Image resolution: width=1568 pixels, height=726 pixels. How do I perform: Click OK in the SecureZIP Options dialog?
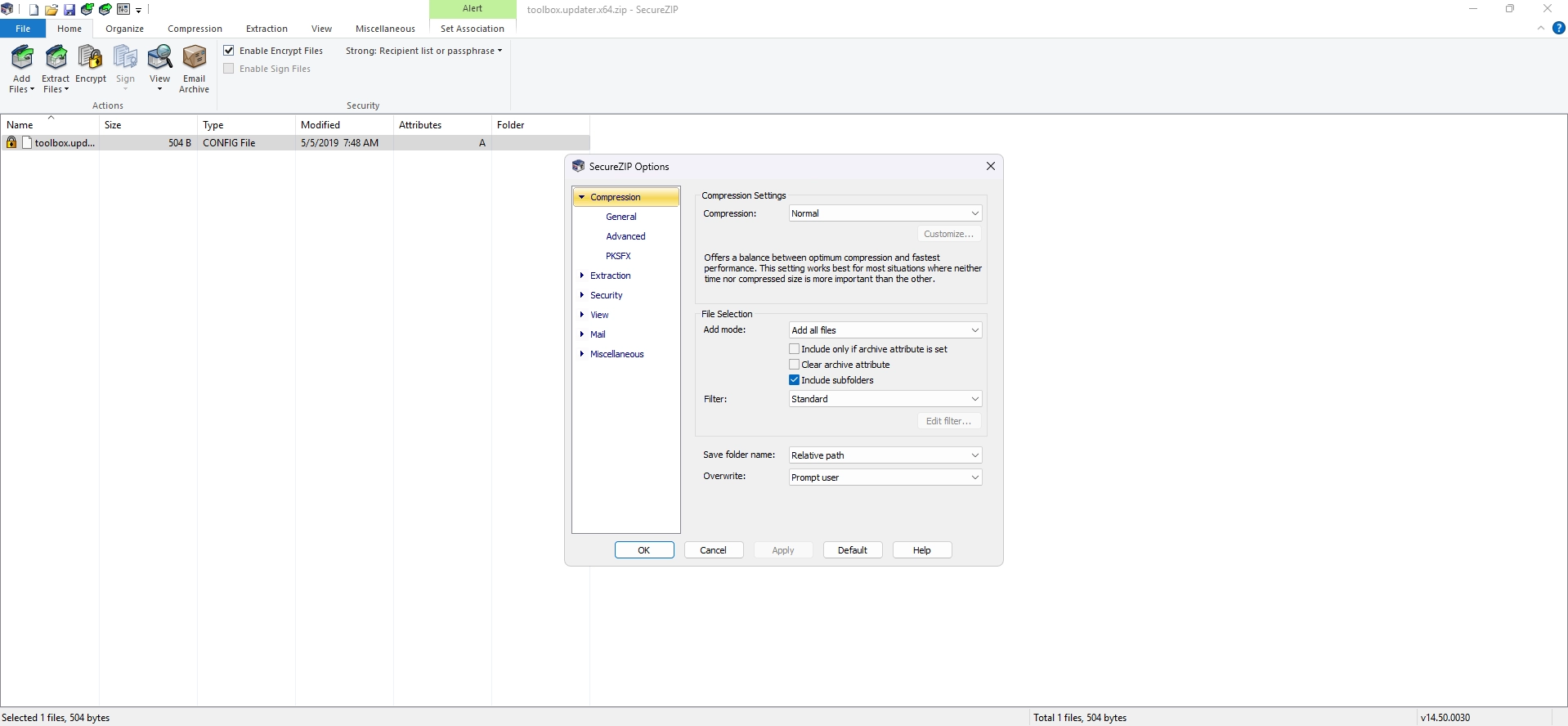click(x=644, y=550)
